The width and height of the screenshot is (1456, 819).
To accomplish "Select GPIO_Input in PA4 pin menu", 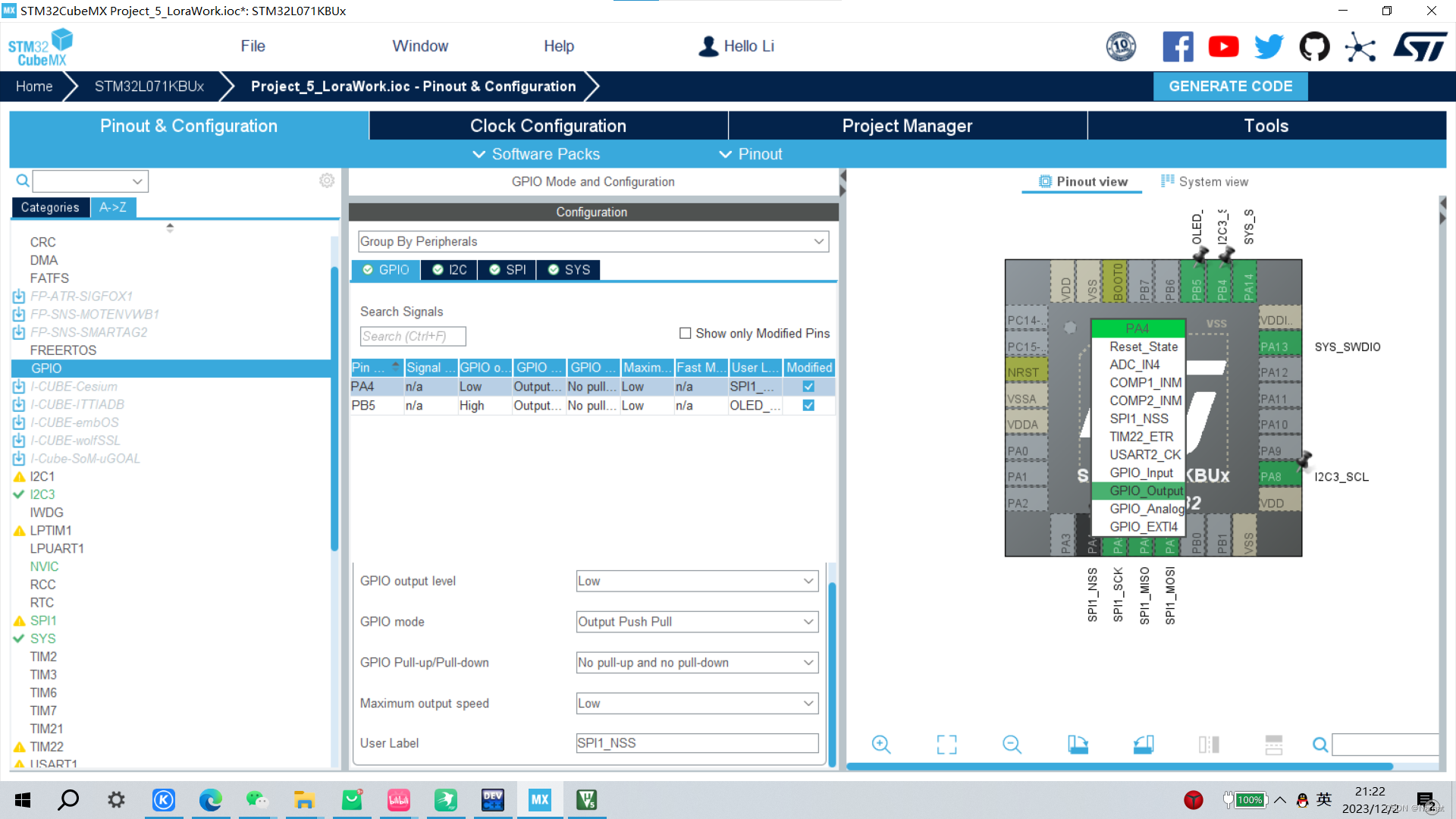I will [1141, 473].
